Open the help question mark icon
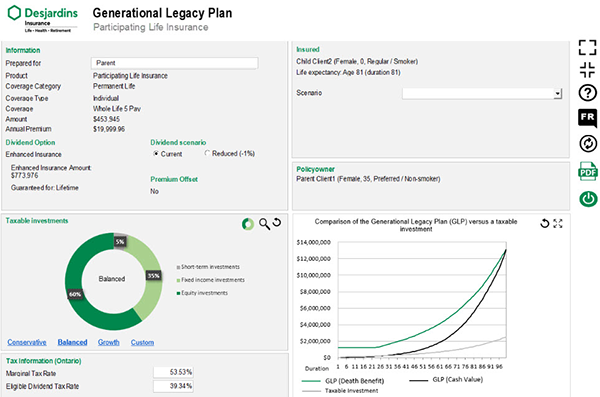This screenshot has width=600, height=397. 587,93
